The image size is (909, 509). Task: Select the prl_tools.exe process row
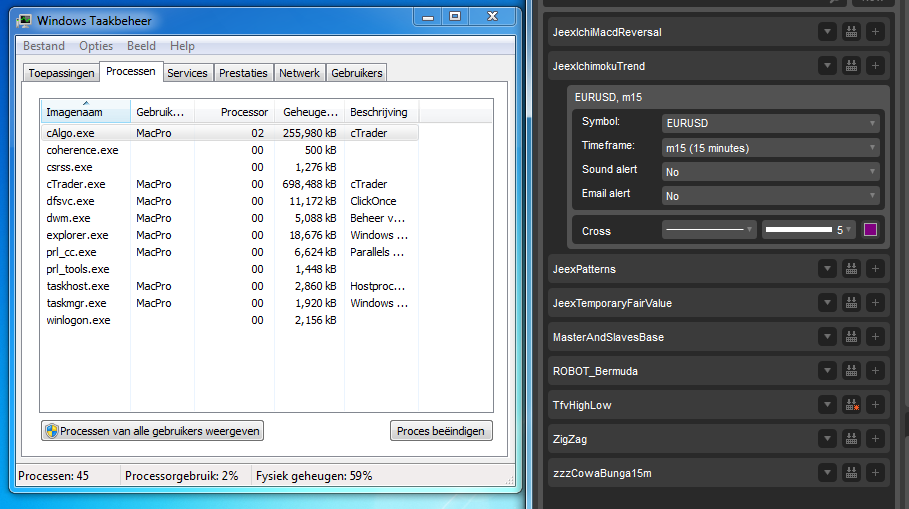pyautogui.click(x=230, y=269)
